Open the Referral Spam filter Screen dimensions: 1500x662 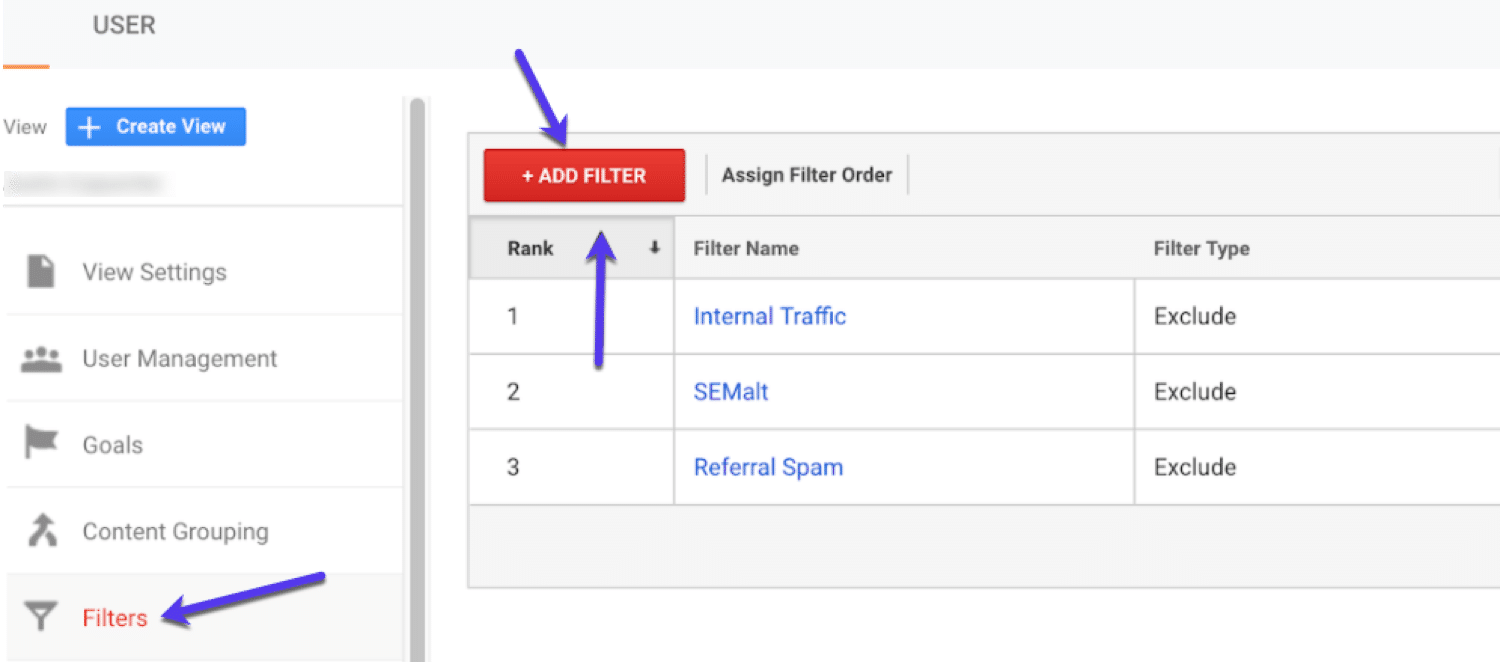(x=767, y=466)
